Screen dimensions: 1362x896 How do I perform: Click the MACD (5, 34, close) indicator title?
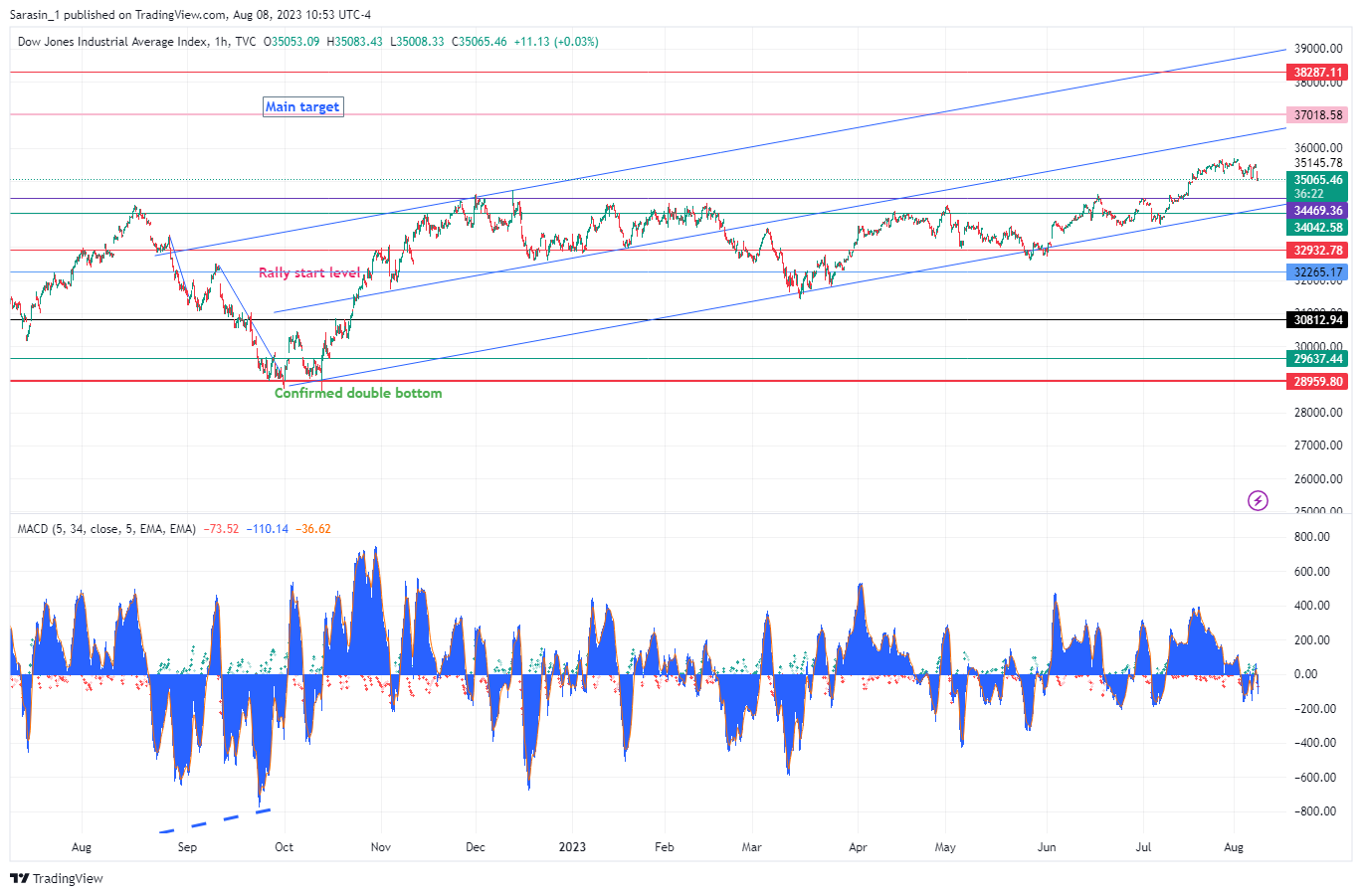tap(106, 529)
